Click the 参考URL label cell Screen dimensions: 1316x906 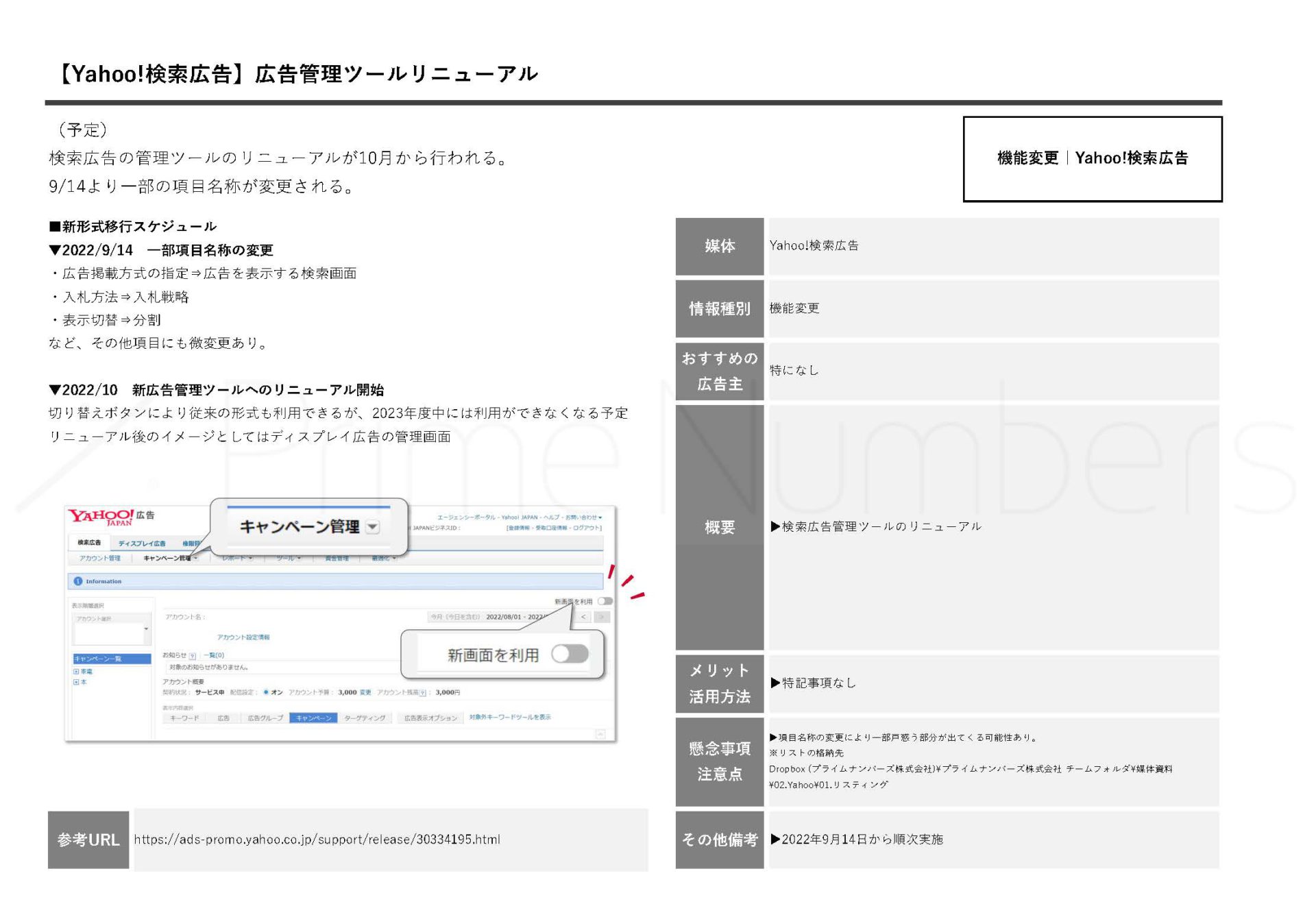pos(88,840)
